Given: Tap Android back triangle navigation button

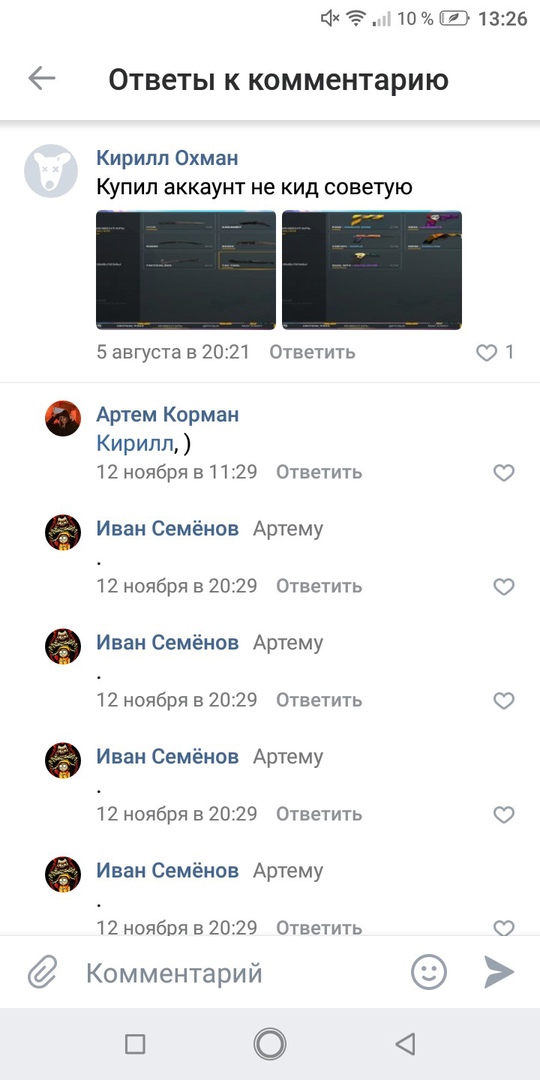Looking at the screenshot, I should (405, 1043).
